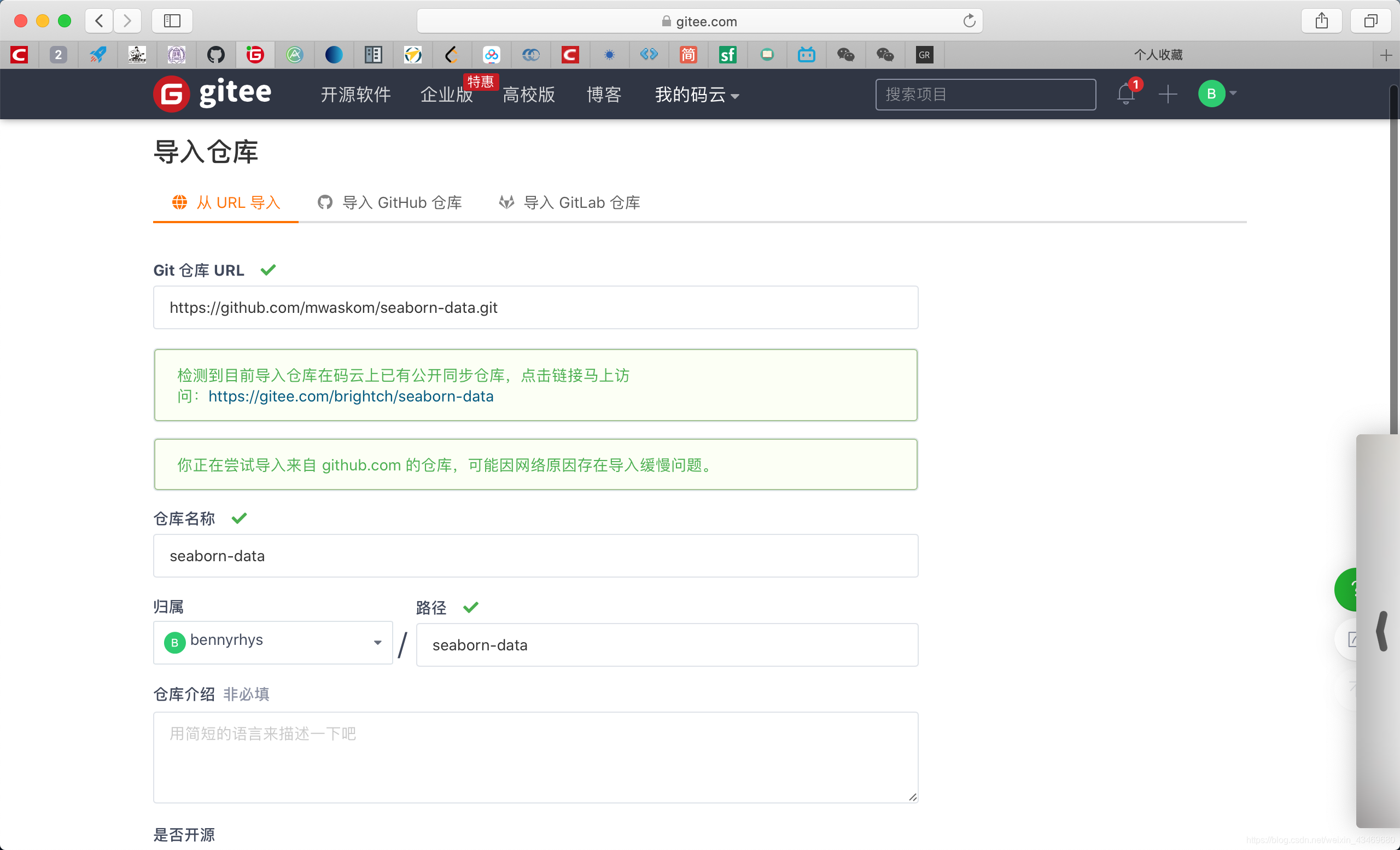
Task: Open the teal book icon pinned tab
Action: (x=767, y=55)
